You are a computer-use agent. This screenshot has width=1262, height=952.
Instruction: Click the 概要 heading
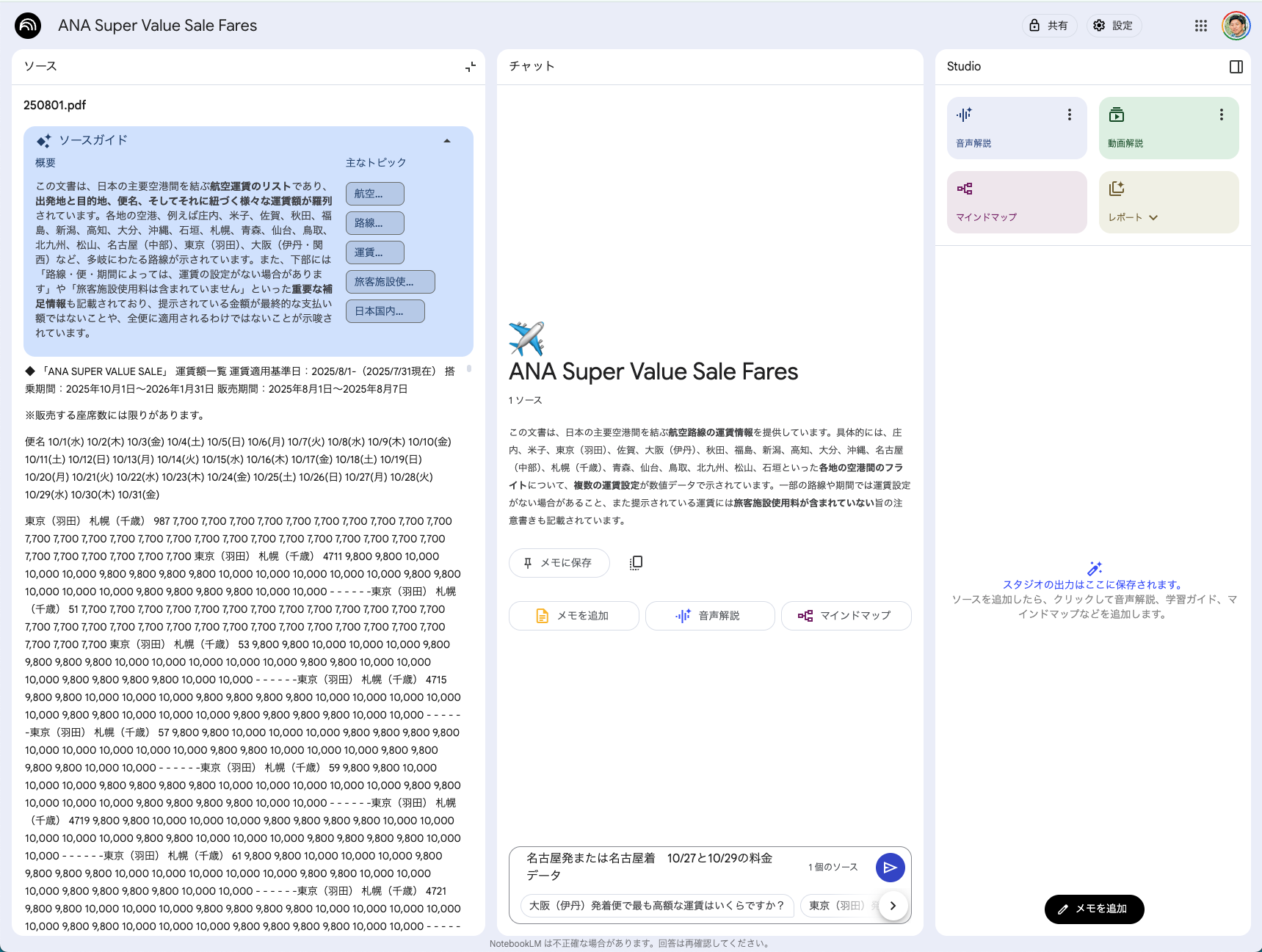coord(46,163)
